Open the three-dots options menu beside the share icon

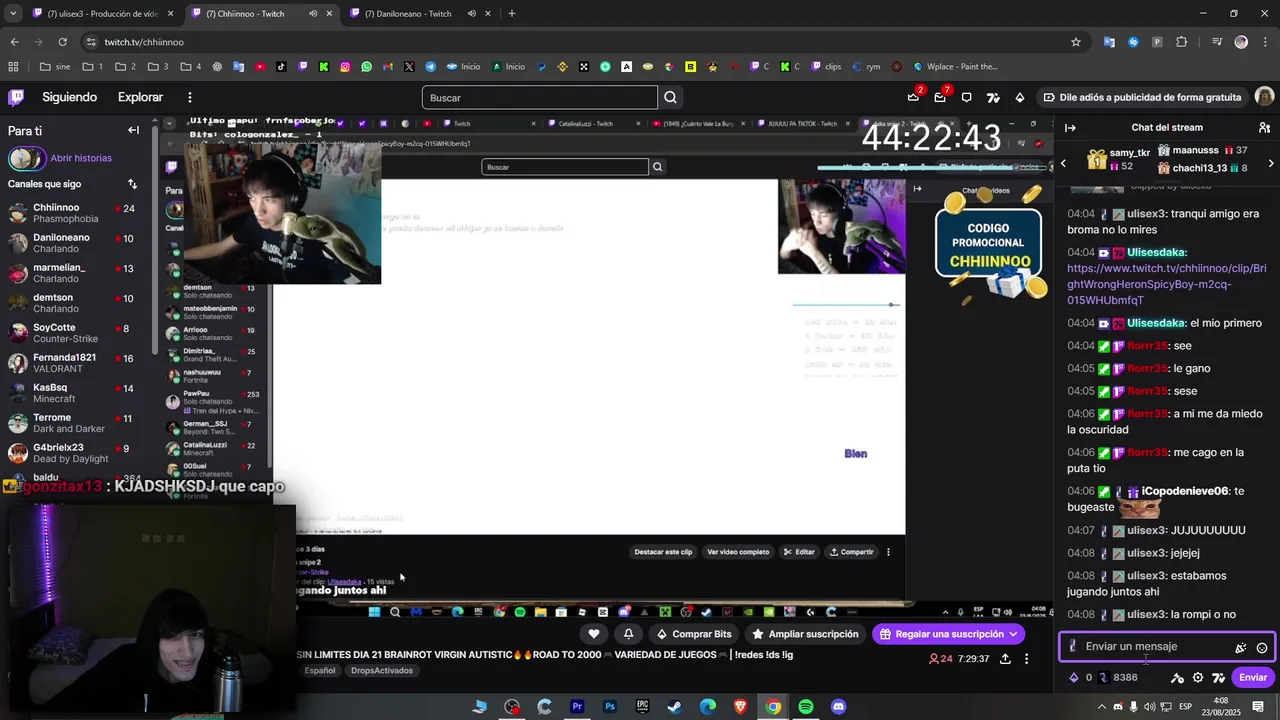point(1026,659)
